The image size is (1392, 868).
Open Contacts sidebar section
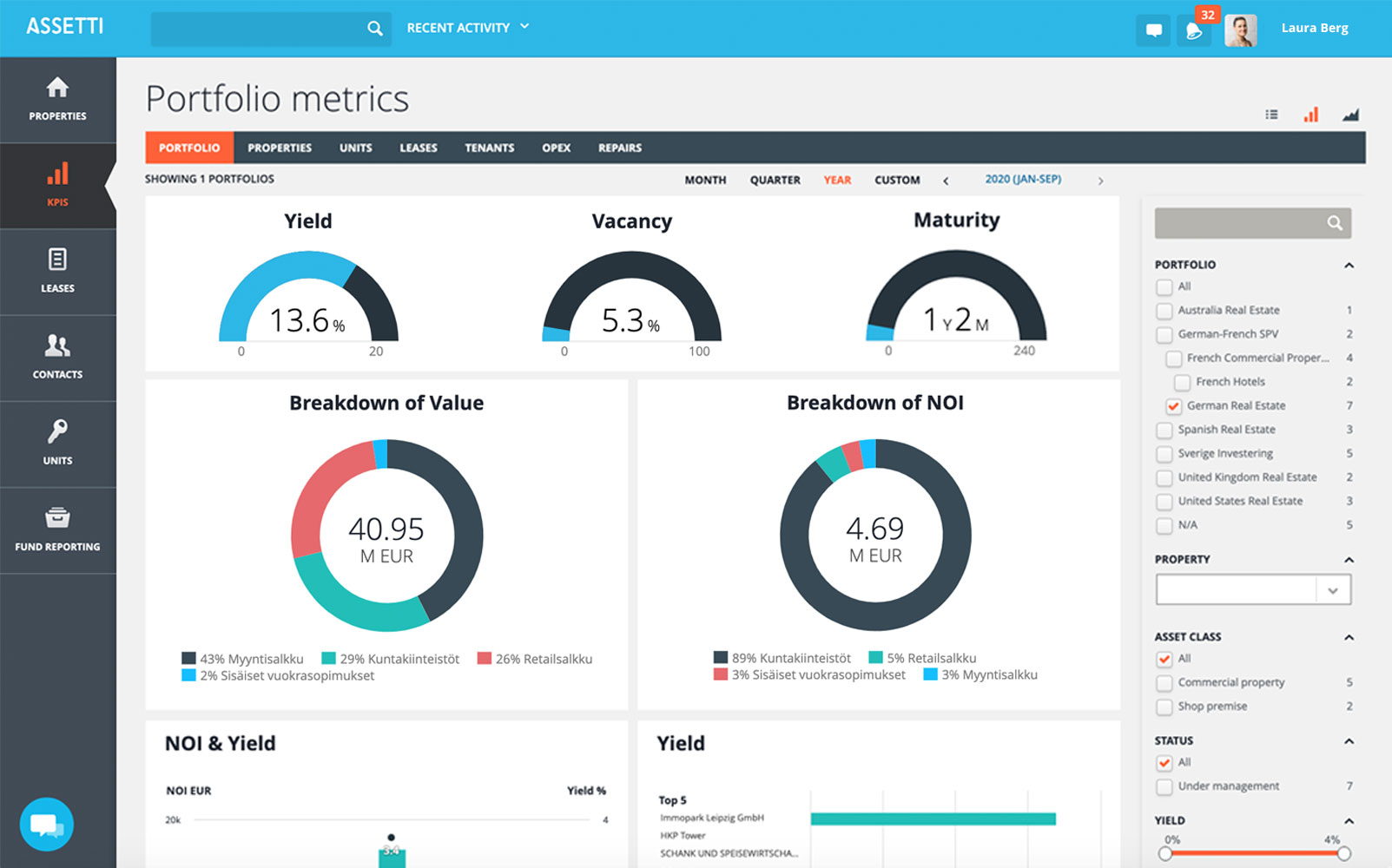[57, 358]
